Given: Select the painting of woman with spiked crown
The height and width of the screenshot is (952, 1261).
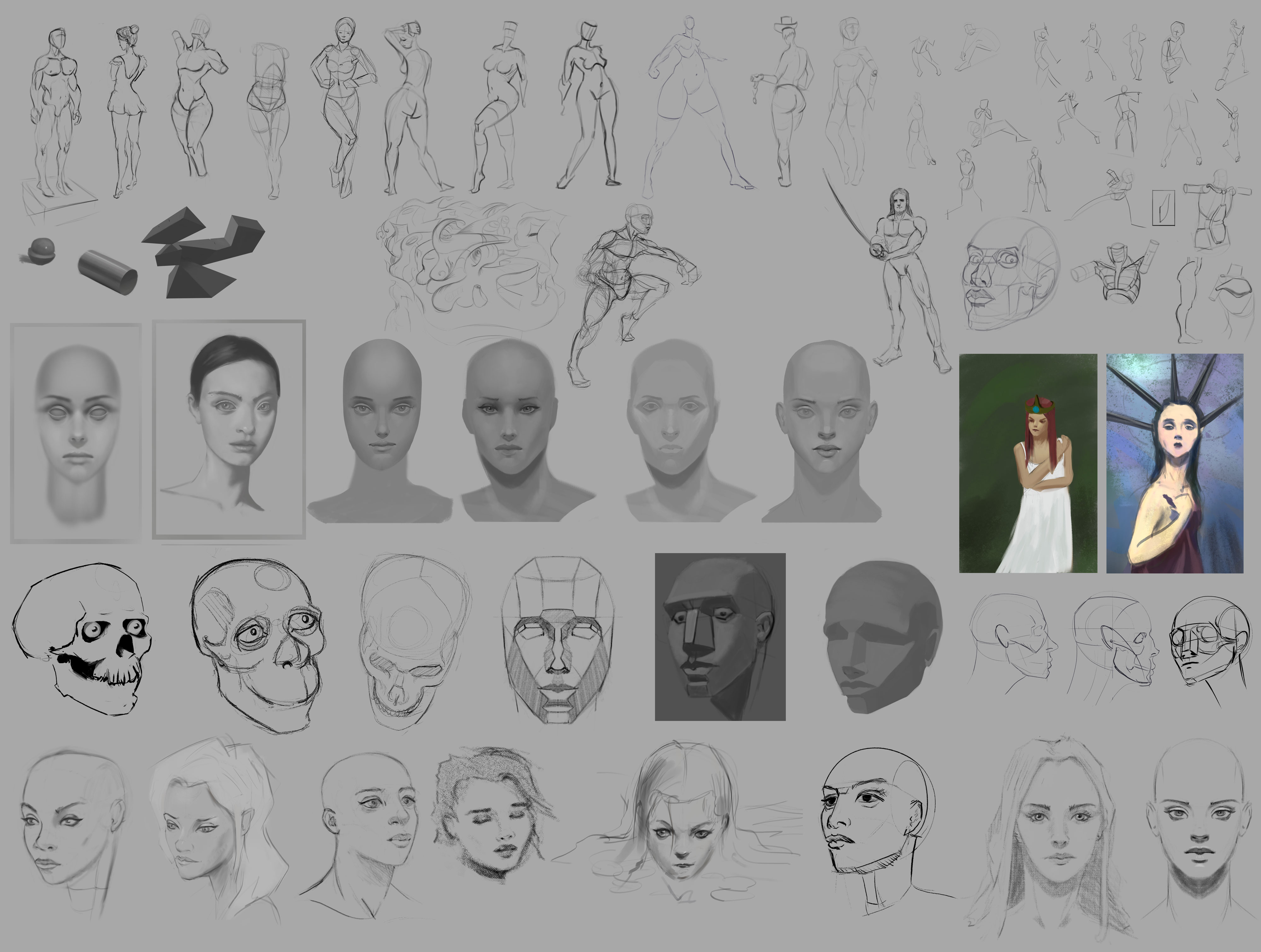Looking at the screenshot, I should [1175, 463].
